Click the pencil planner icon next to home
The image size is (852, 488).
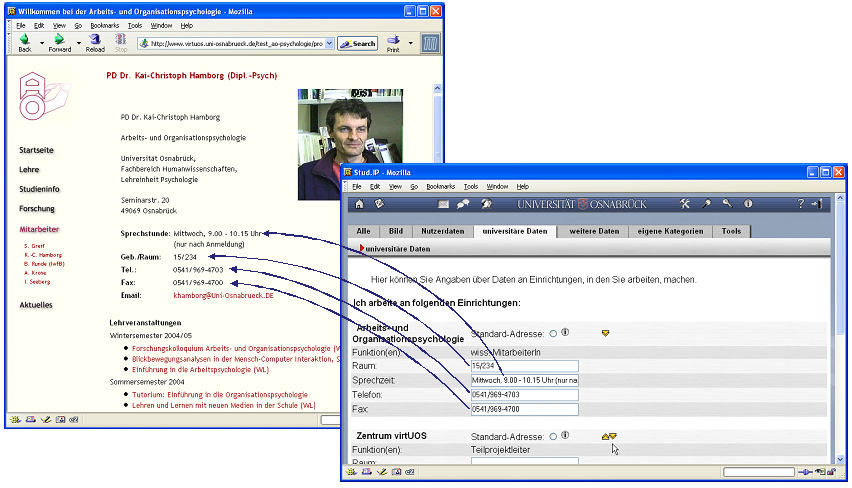pos(379,204)
